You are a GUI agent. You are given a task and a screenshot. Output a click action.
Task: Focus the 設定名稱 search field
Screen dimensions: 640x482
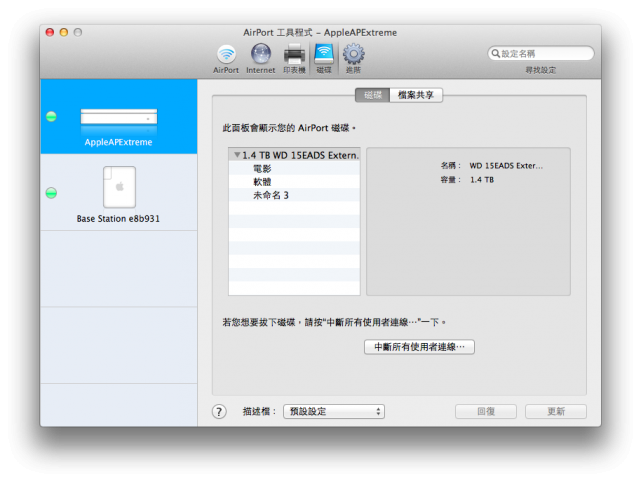[541, 53]
